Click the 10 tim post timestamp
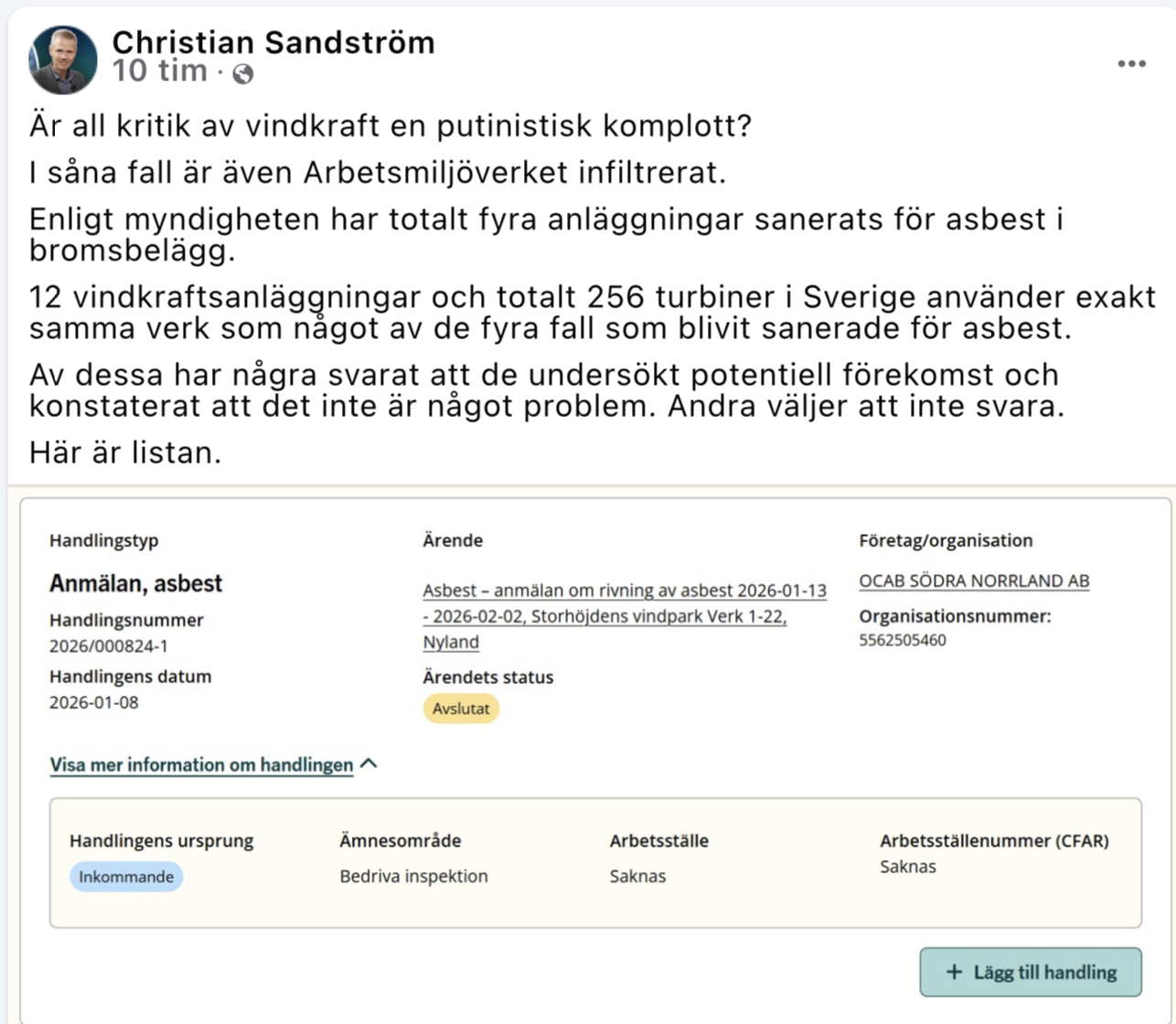The height and width of the screenshot is (1024, 1176). pyautogui.click(x=160, y=72)
